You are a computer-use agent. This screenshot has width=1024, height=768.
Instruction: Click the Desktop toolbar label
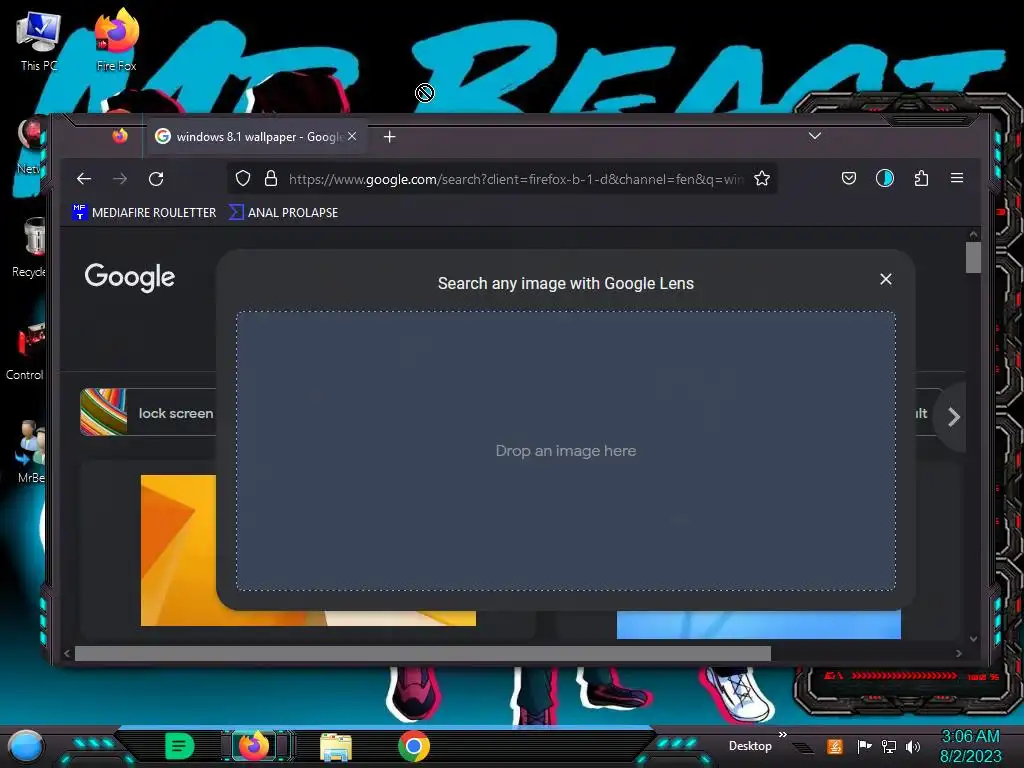750,746
